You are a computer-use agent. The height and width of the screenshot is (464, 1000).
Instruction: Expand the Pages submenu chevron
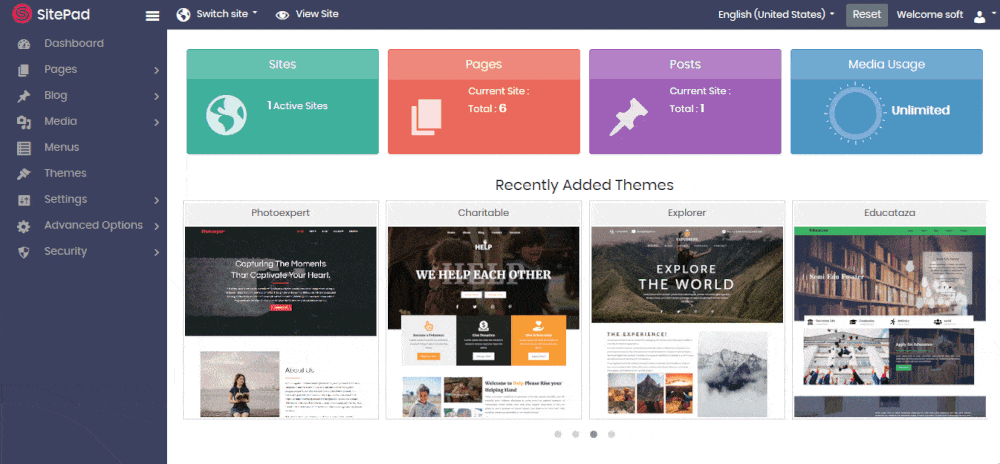[156, 70]
